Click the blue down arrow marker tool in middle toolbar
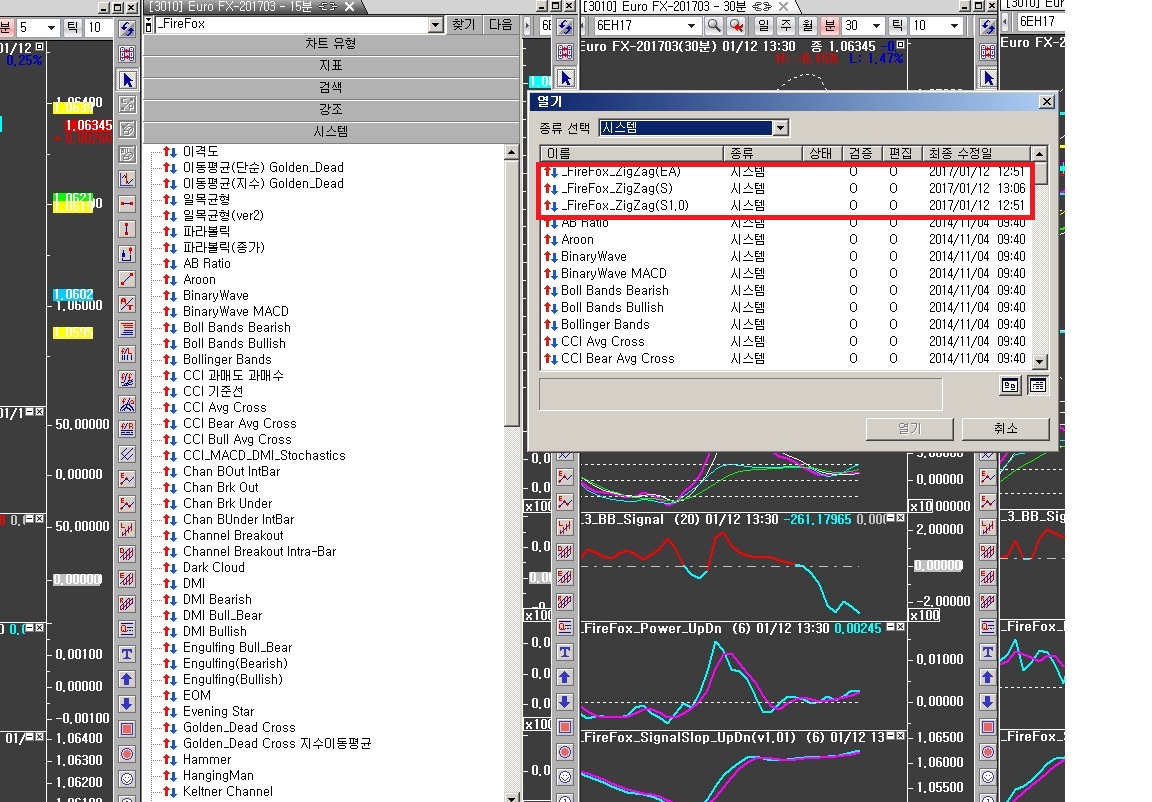1152x802 pixels. [x=566, y=703]
